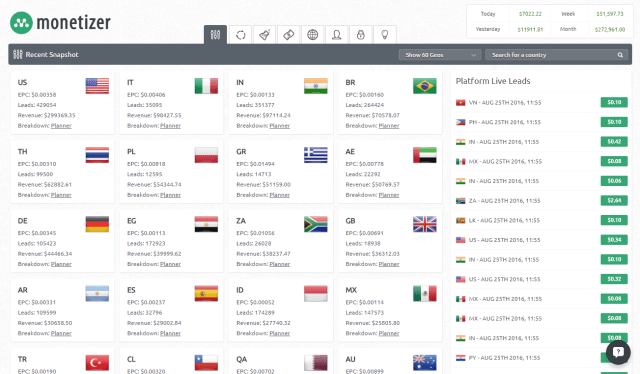Viewport: 640px width, 374px height.
Task: Click the search magnifier icon
Action: (x=620, y=55)
